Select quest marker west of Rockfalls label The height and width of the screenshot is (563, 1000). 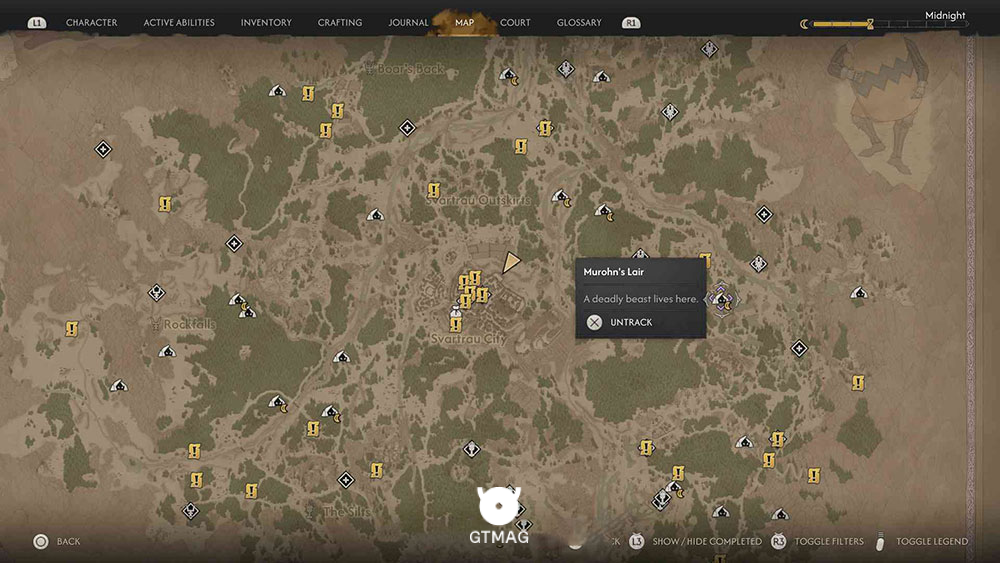71,328
